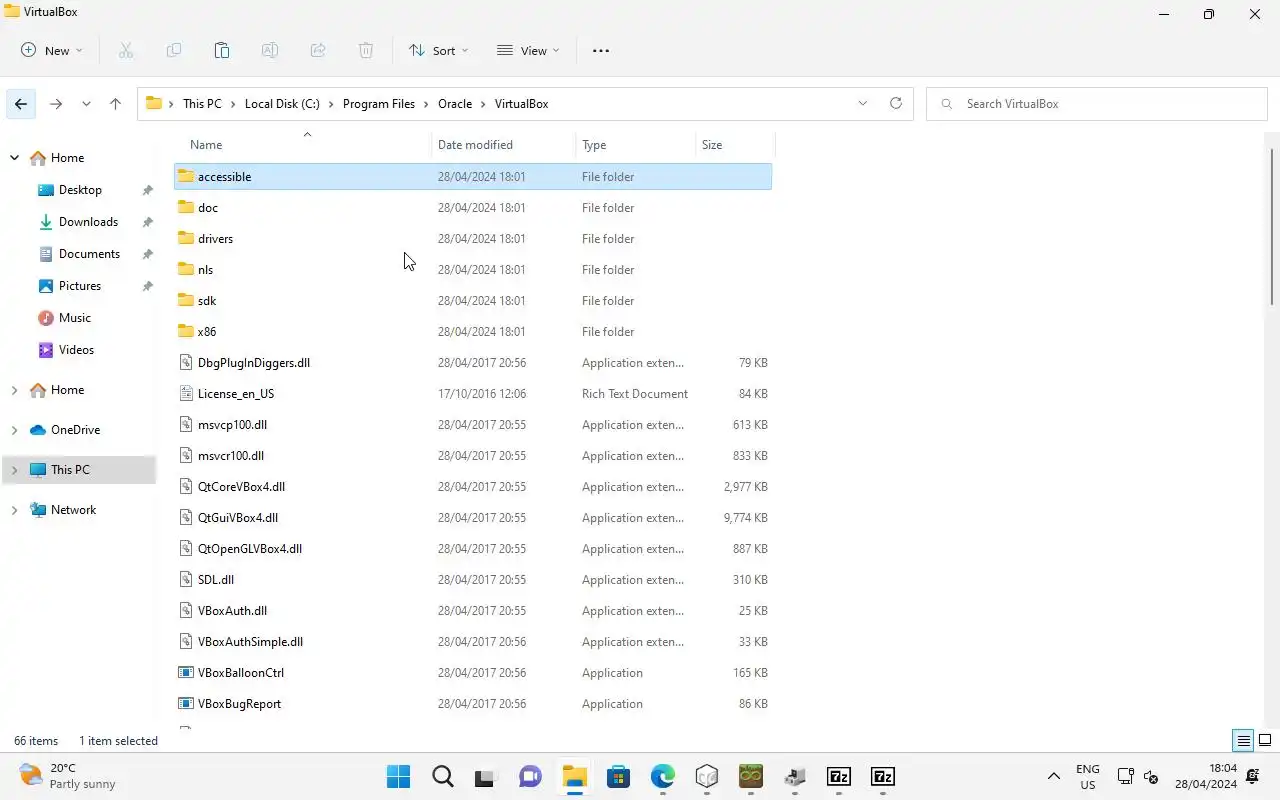The height and width of the screenshot is (800, 1280).
Task: Click the first 7z taskbar icon
Action: pos(838,776)
